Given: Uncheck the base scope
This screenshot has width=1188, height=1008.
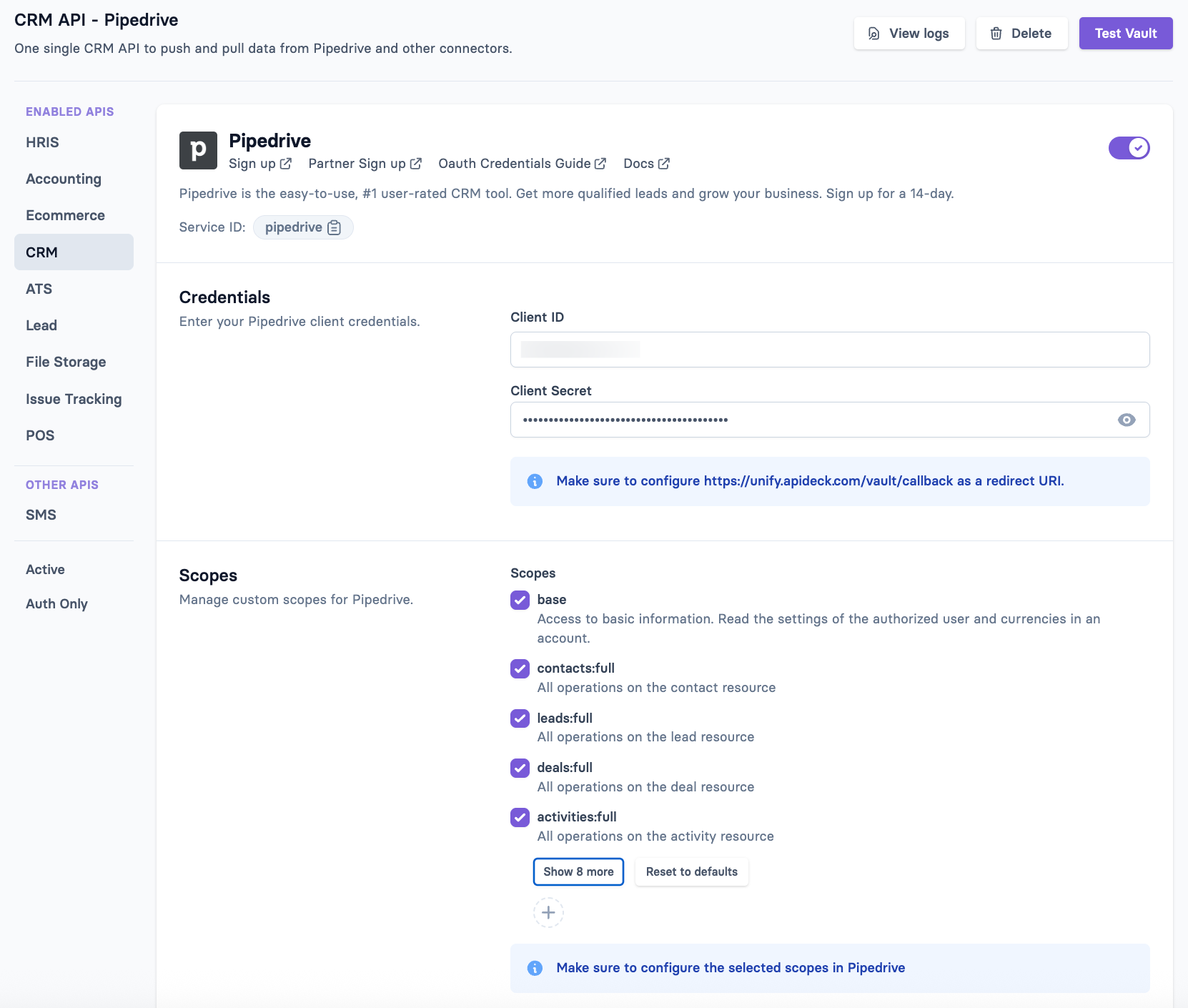Looking at the screenshot, I should [x=520, y=601].
